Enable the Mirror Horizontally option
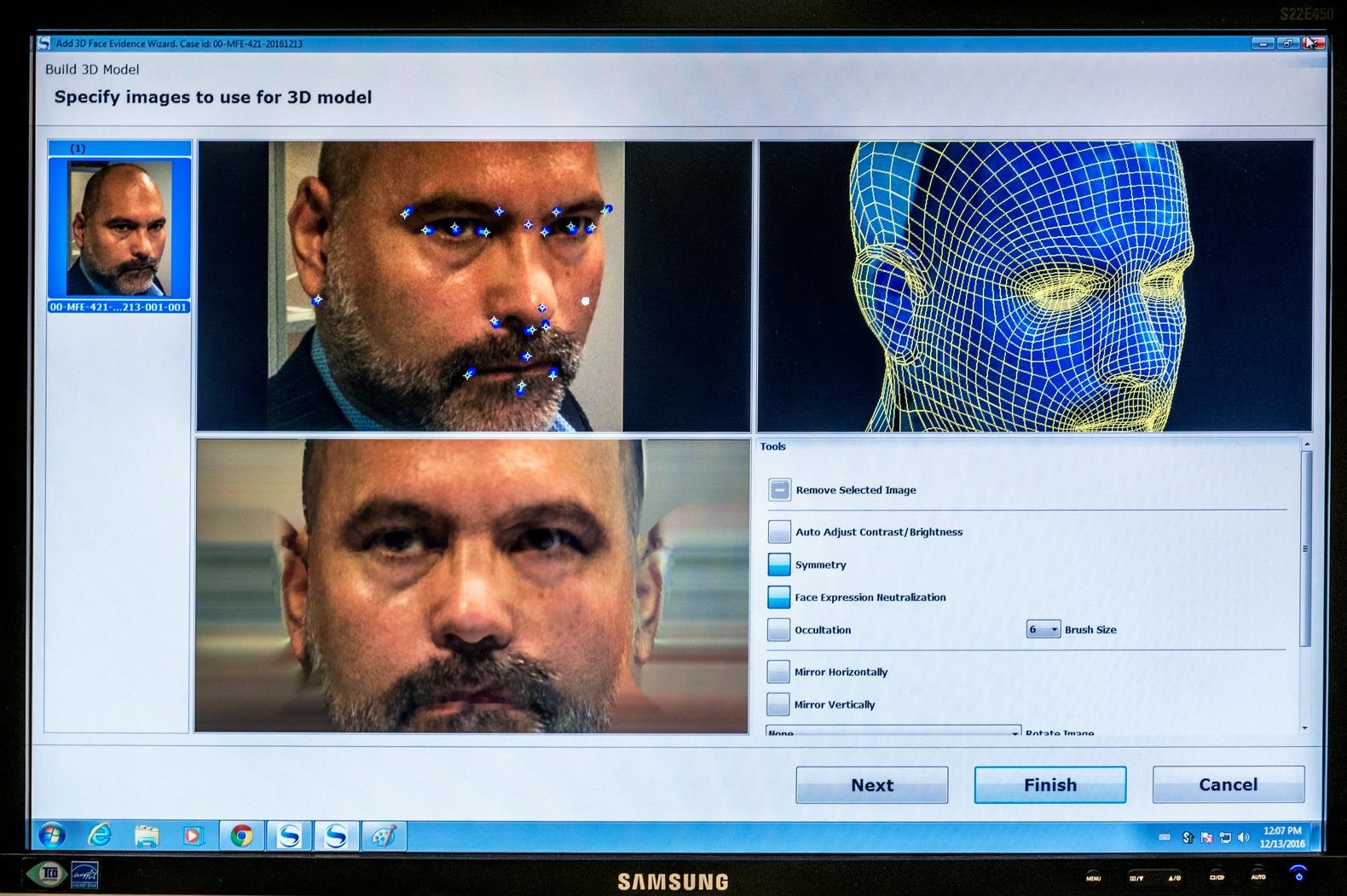 [778, 672]
